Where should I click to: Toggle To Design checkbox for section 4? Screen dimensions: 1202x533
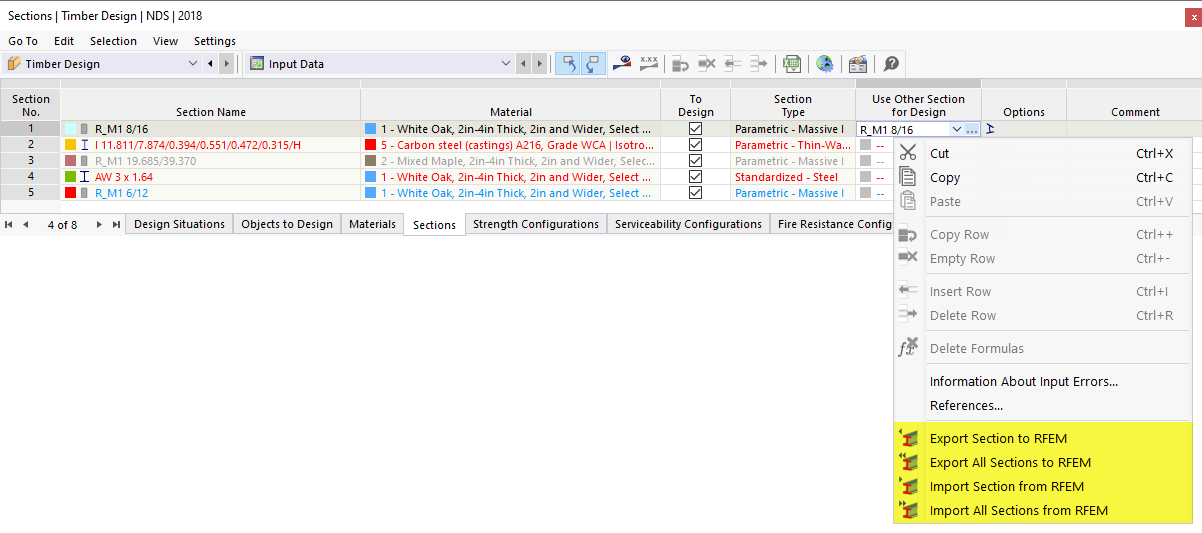click(696, 177)
